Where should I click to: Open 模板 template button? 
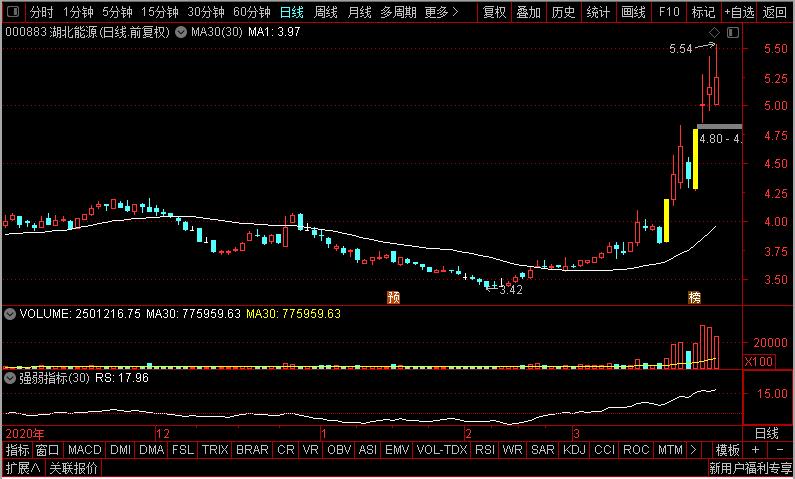click(x=727, y=450)
